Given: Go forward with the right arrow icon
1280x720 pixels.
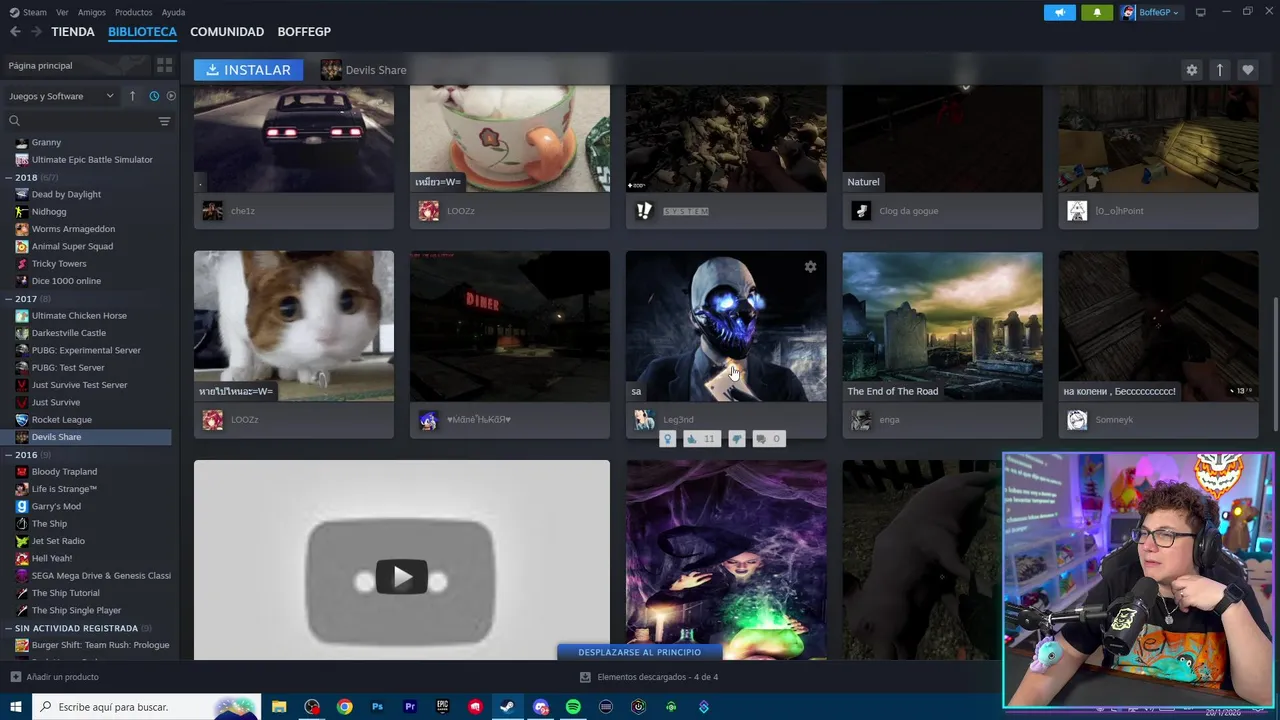Looking at the screenshot, I should click(x=36, y=32).
